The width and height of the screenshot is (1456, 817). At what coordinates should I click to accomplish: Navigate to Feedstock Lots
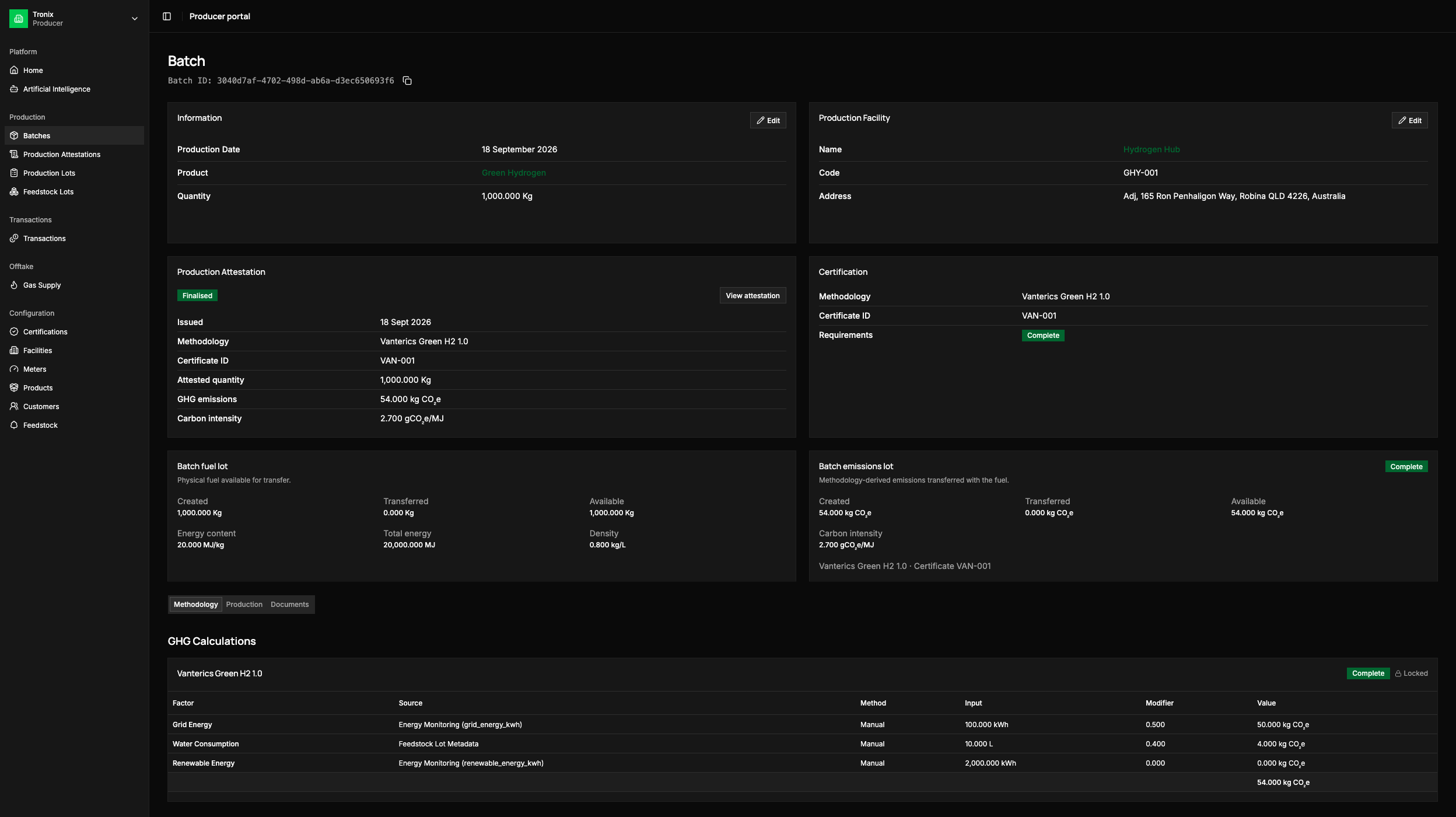[74, 191]
